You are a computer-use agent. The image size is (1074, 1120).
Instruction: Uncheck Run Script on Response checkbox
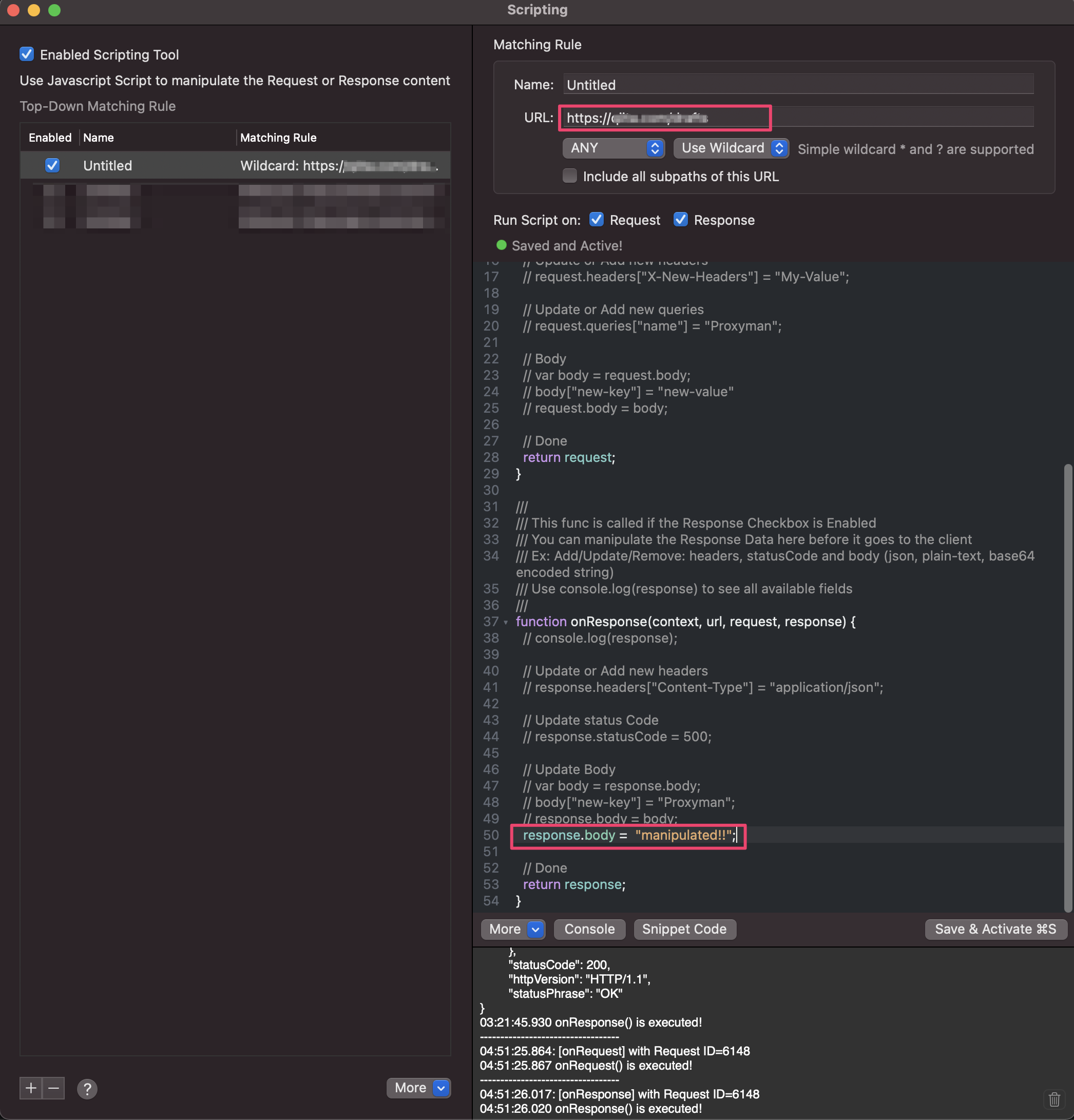[x=680, y=219]
